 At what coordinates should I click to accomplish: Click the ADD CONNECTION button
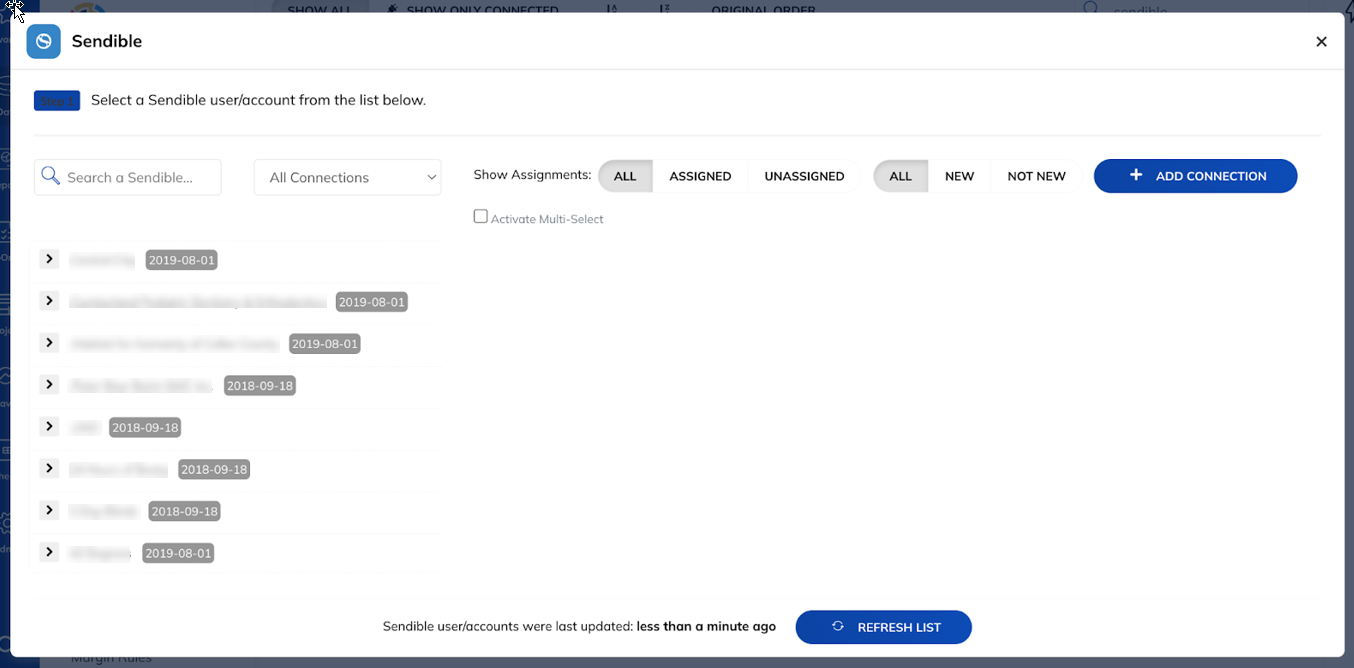(x=1195, y=176)
